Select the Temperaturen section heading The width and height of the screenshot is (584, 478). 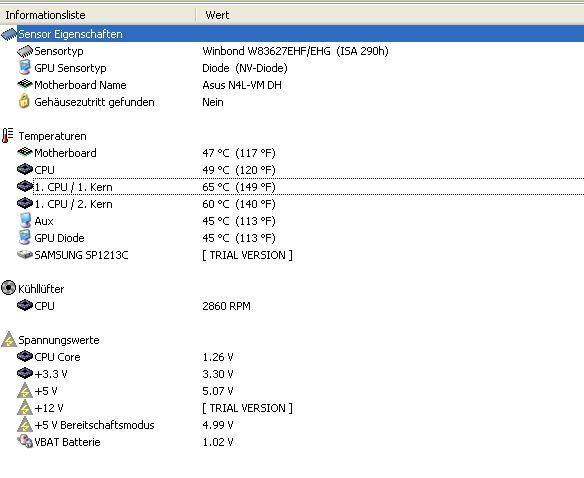(53, 136)
